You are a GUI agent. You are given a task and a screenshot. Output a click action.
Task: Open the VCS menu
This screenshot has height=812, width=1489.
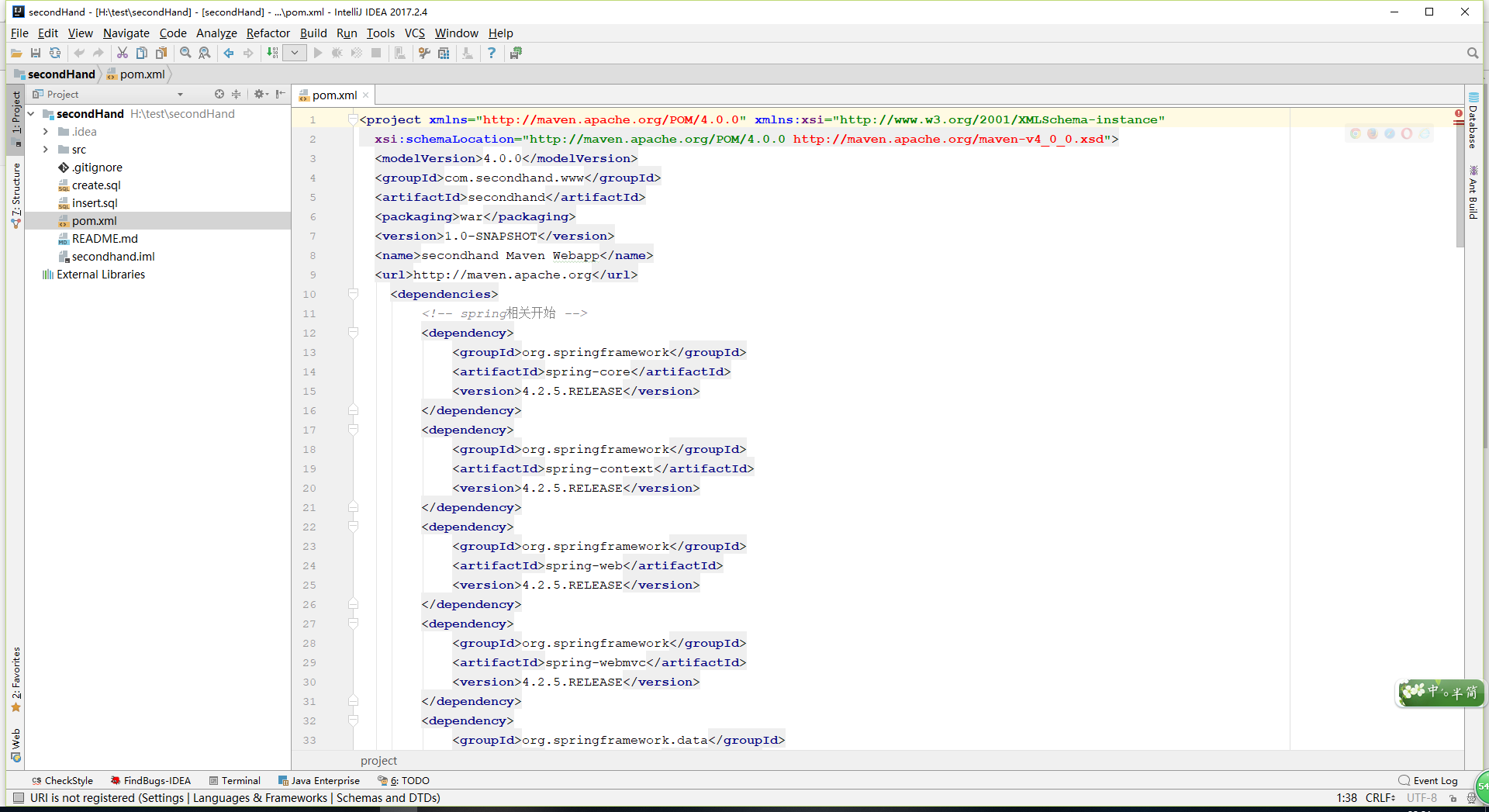click(414, 33)
